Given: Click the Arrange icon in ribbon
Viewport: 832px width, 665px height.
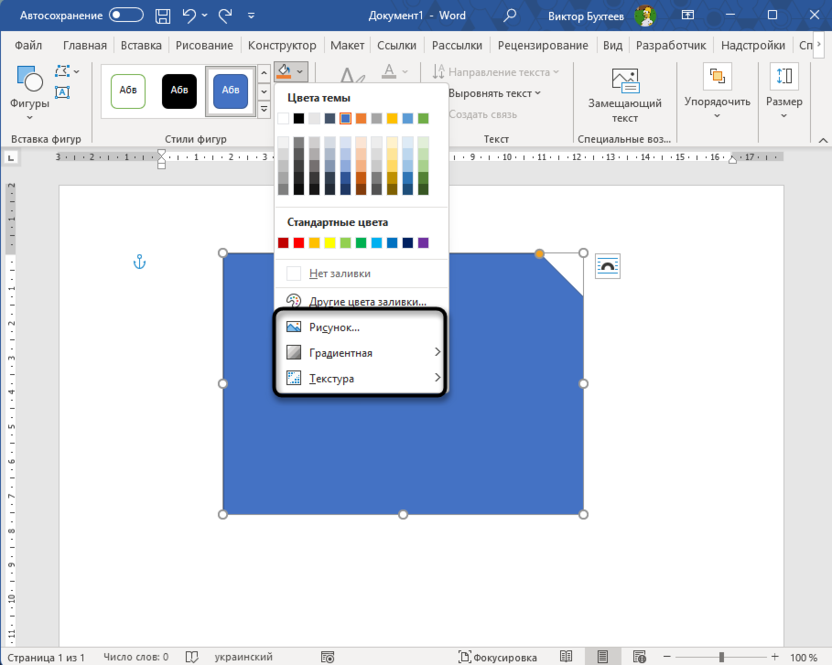Looking at the screenshot, I should (x=717, y=77).
